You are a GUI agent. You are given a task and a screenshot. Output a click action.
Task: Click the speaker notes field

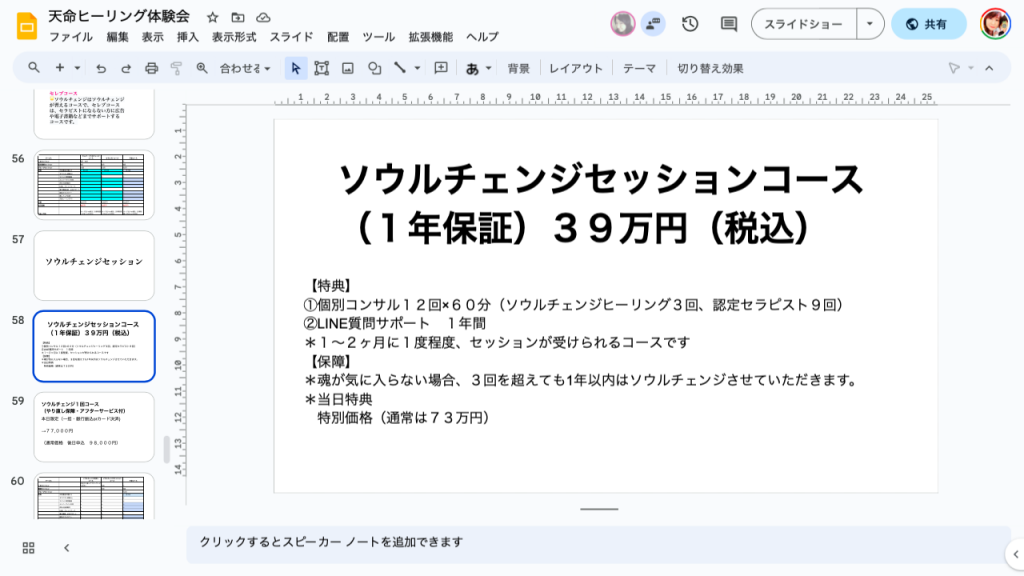[598, 544]
